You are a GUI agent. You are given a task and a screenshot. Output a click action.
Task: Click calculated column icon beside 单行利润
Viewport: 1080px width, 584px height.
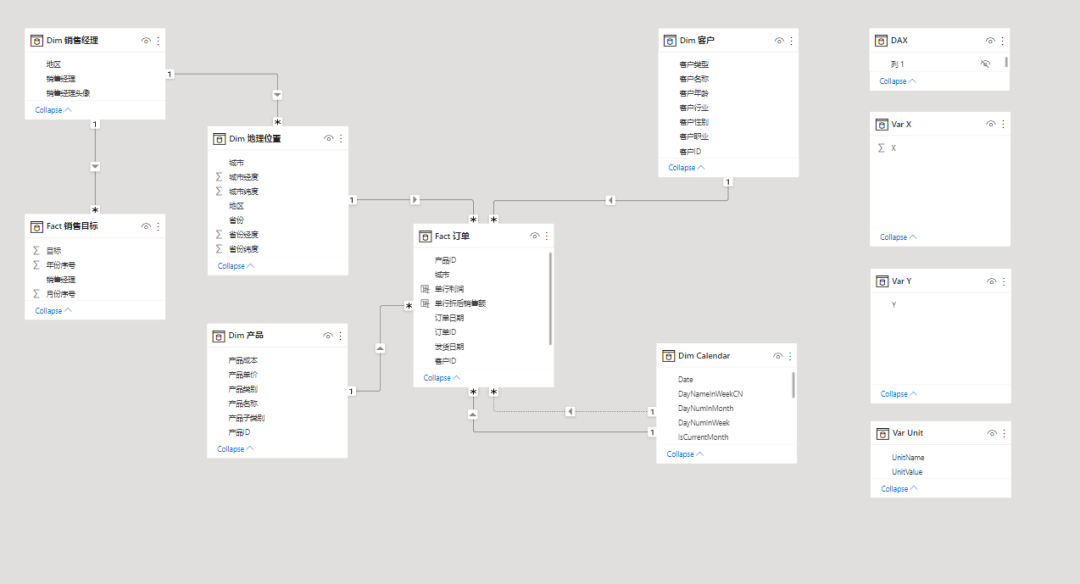(425, 289)
